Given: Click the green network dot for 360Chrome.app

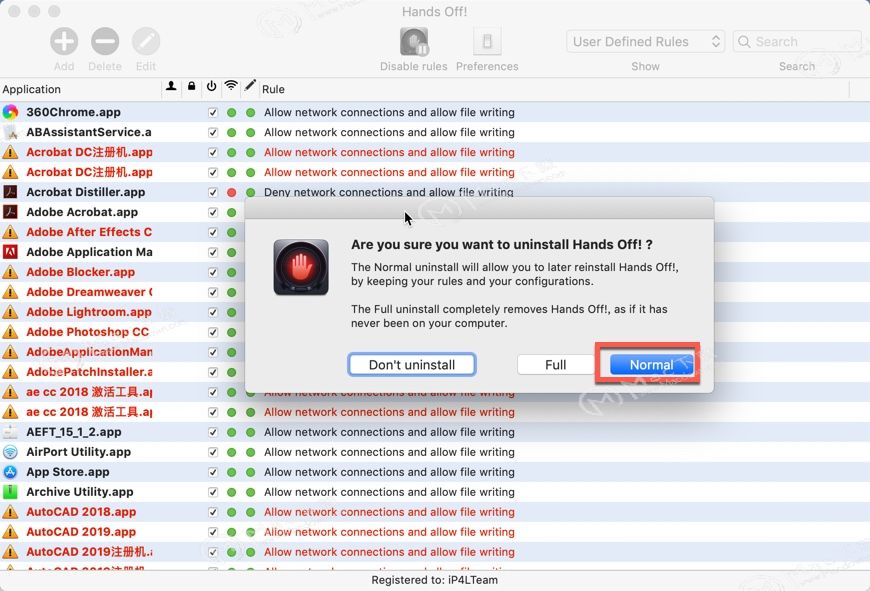Looking at the screenshot, I should [231, 113].
